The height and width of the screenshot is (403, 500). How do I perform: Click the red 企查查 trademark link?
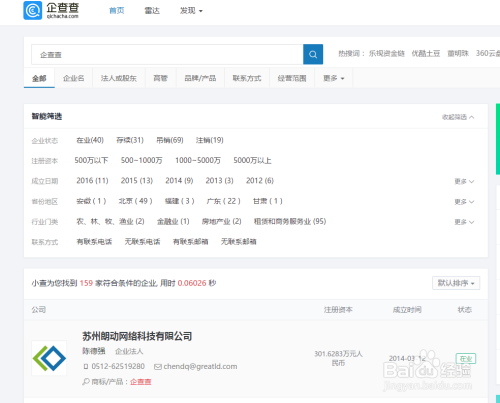pyautogui.click(x=141, y=382)
